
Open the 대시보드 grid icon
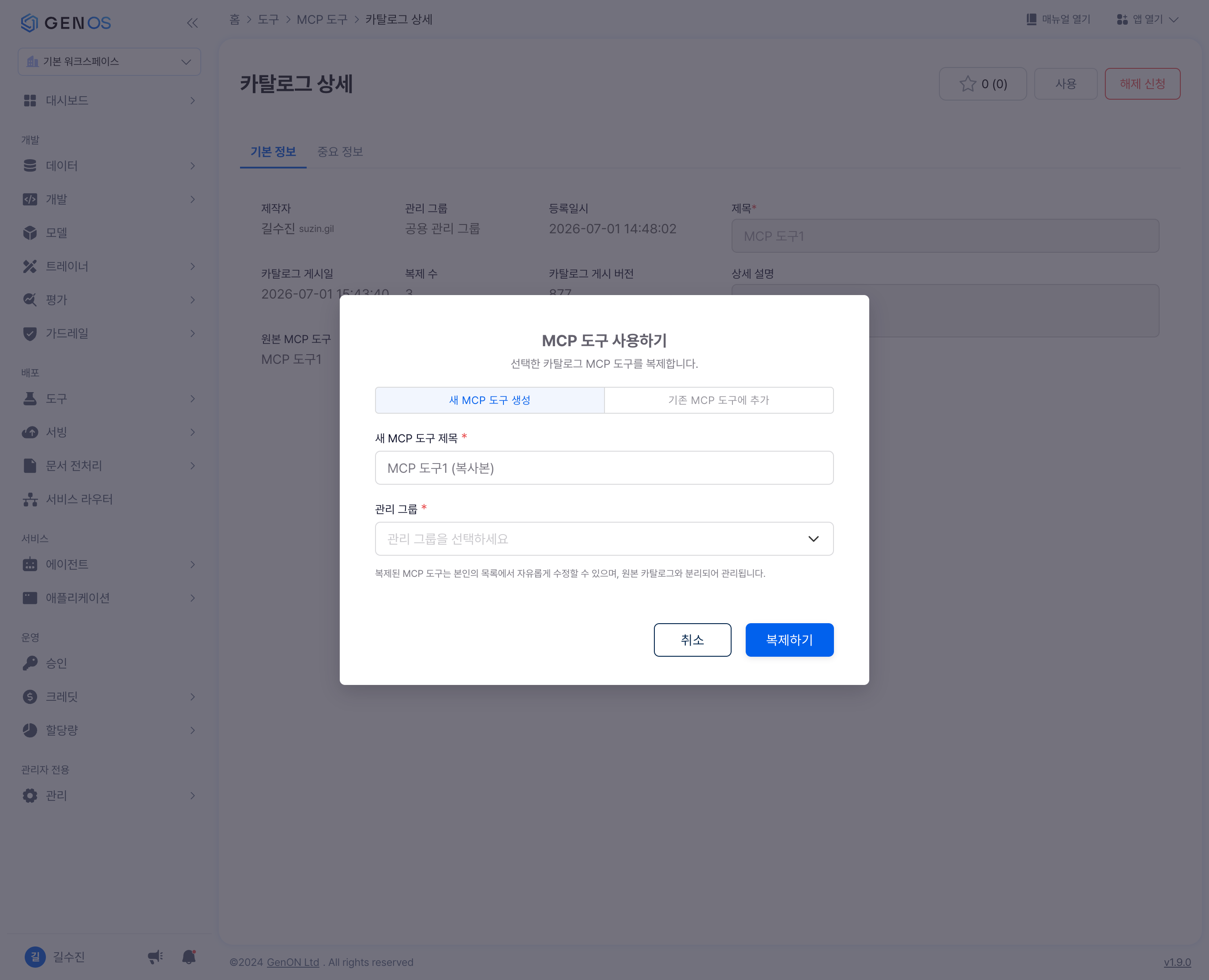click(x=30, y=101)
